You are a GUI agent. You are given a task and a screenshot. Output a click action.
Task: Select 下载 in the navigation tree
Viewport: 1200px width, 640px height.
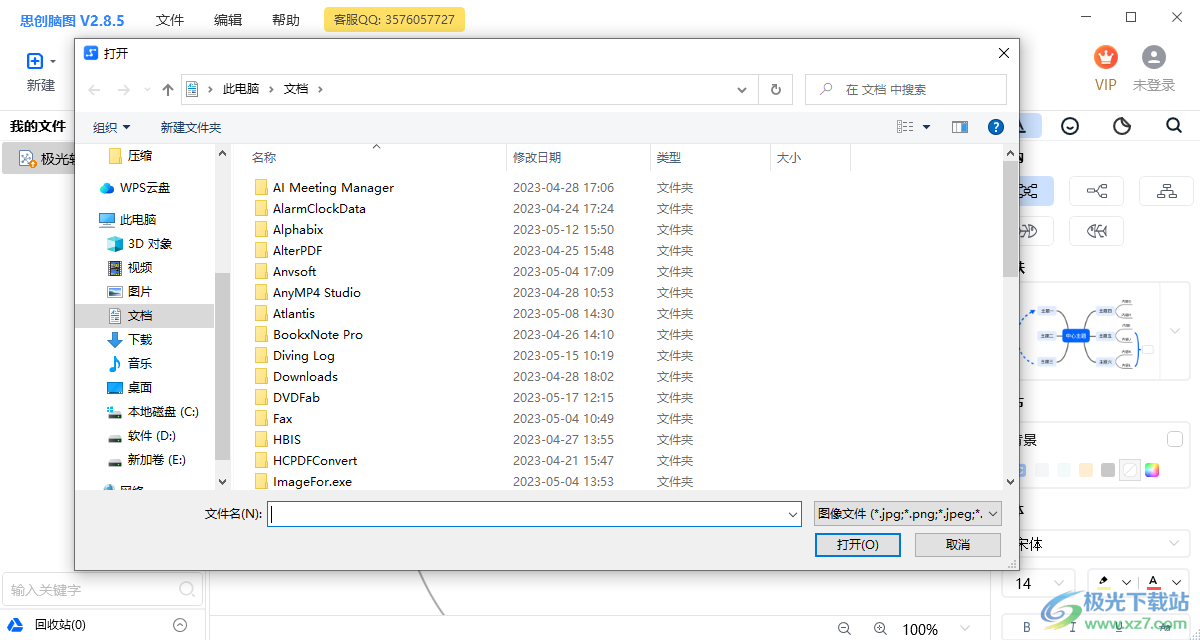pyautogui.click(x=140, y=340)
